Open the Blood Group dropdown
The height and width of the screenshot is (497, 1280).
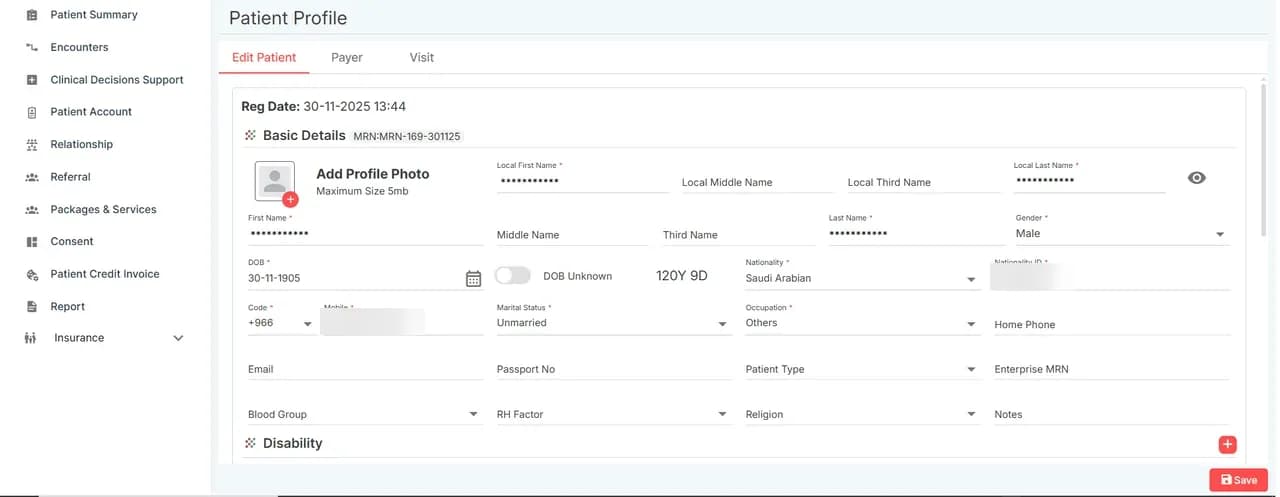[365, 414]
